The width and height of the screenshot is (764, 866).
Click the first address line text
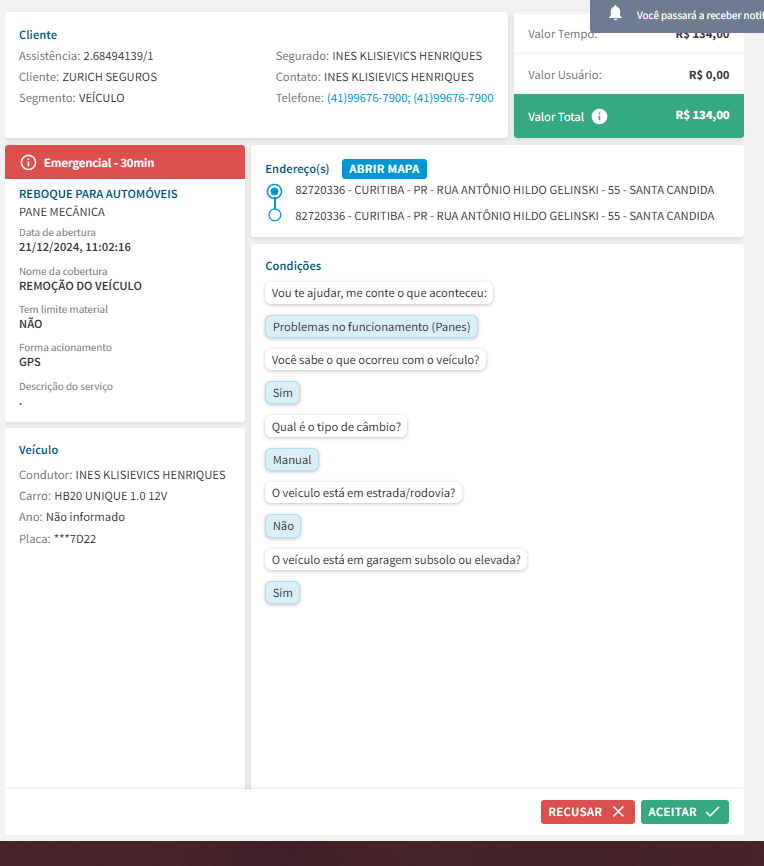(x=504, y=190)
